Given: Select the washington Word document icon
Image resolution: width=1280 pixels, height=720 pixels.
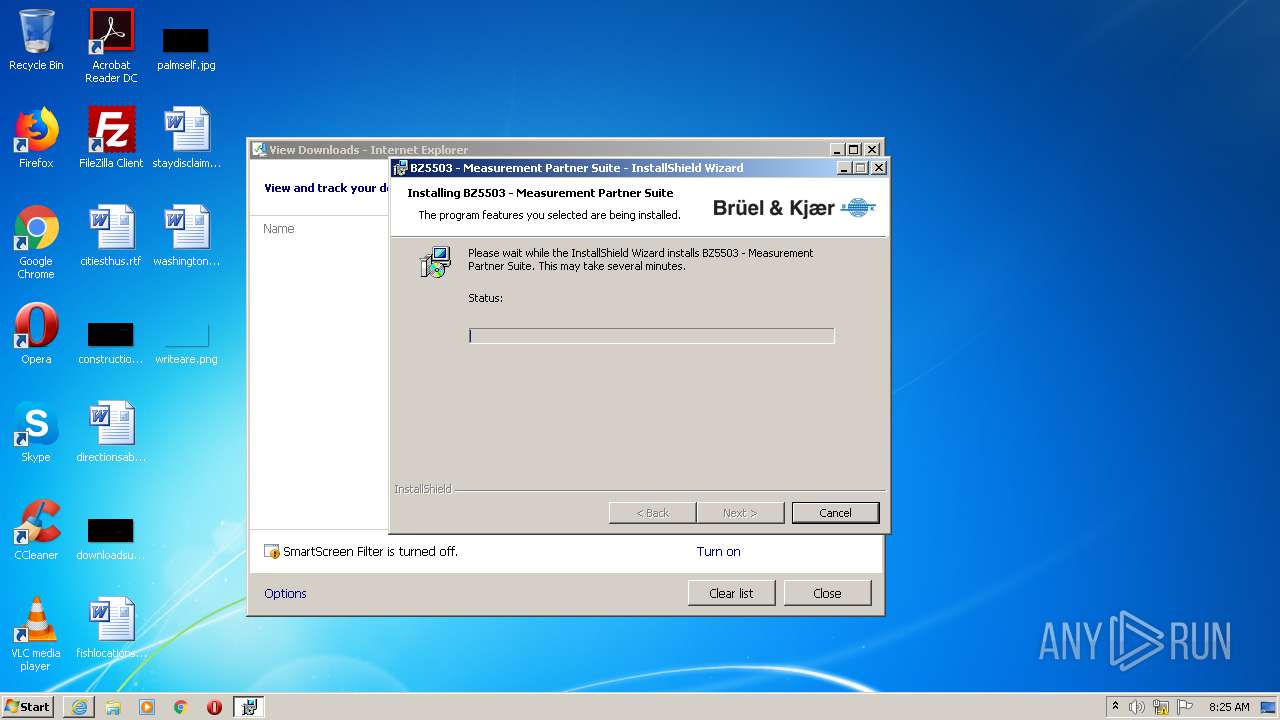Looking at the screenshot, I should pyautogui.click(x=187, y=236).
